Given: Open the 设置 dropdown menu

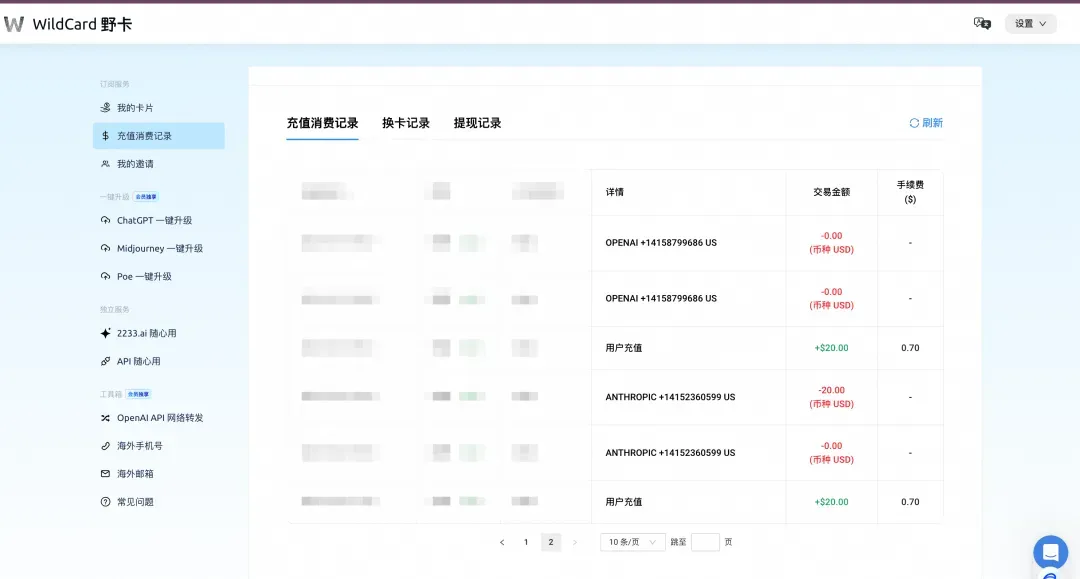Looking at the screenshot, I should tap(1030, 23).
